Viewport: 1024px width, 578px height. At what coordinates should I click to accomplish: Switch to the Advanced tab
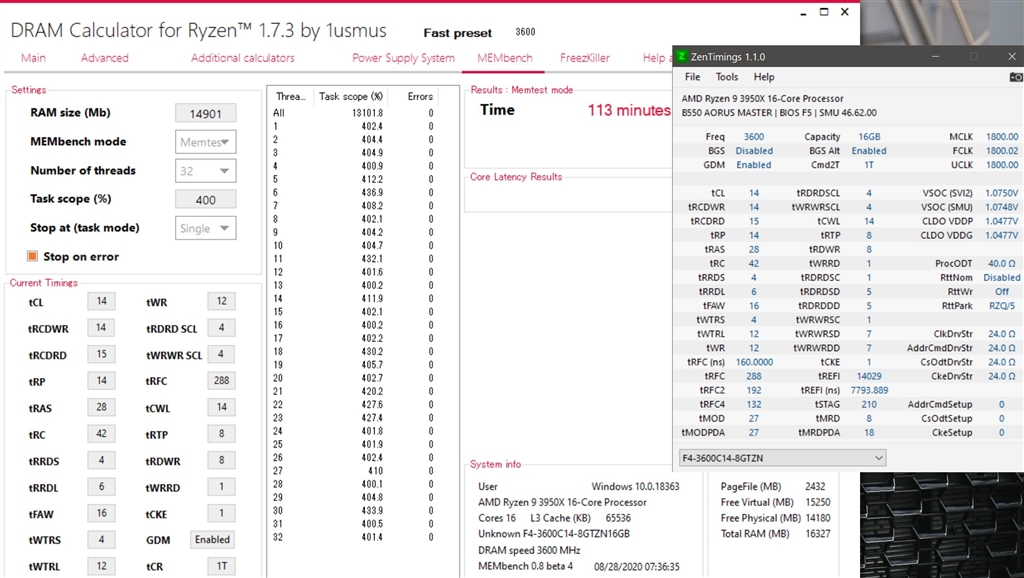[x=104, y=57]
